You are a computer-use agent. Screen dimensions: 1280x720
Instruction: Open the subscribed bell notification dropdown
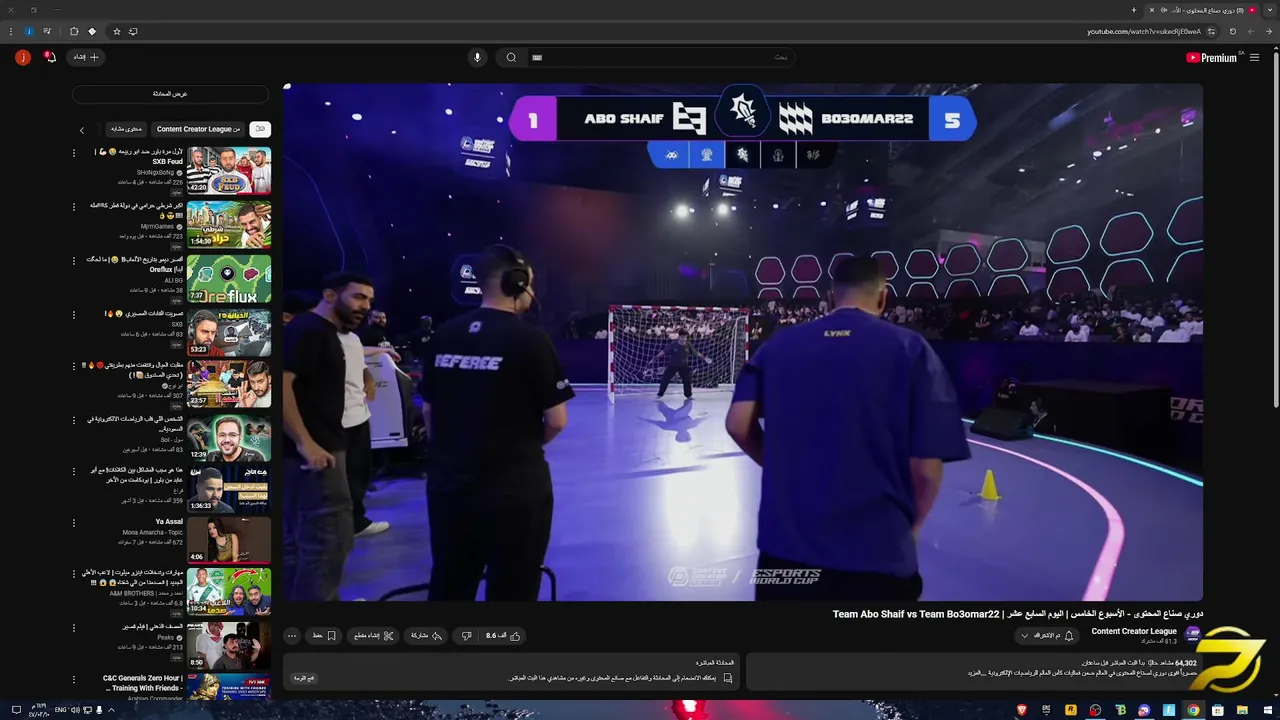(1047, 636)
